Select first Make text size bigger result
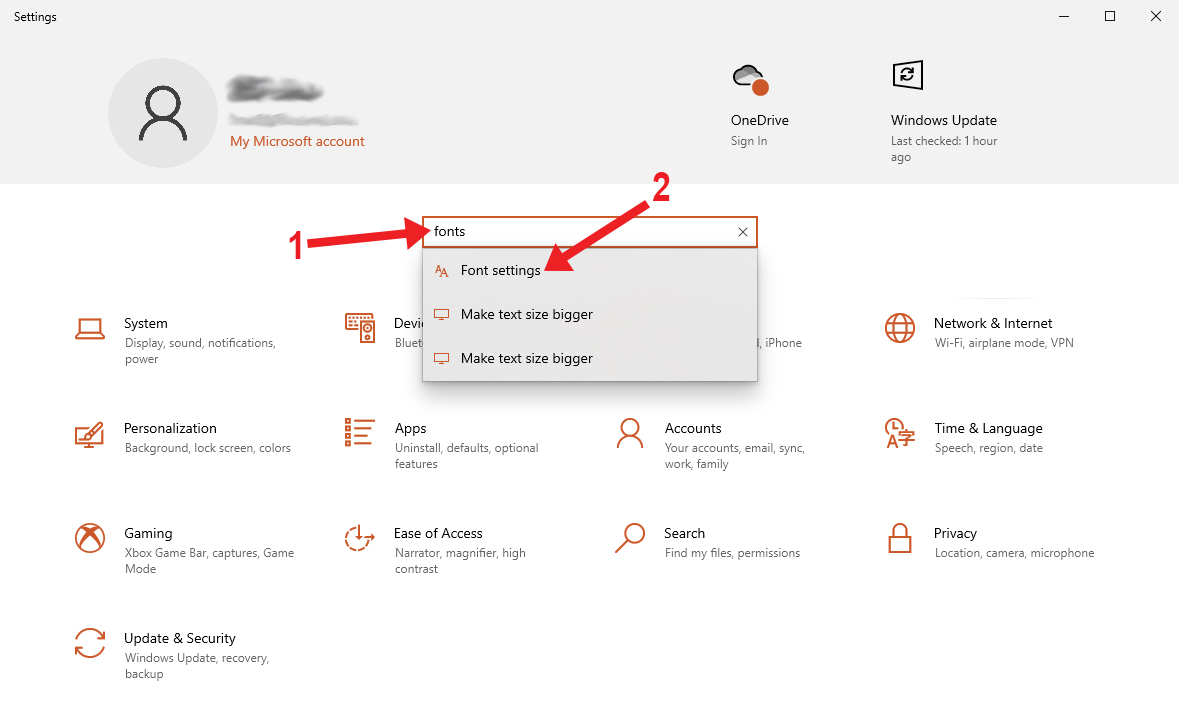Screen dimensions: 1179x726 pos(590,314)
